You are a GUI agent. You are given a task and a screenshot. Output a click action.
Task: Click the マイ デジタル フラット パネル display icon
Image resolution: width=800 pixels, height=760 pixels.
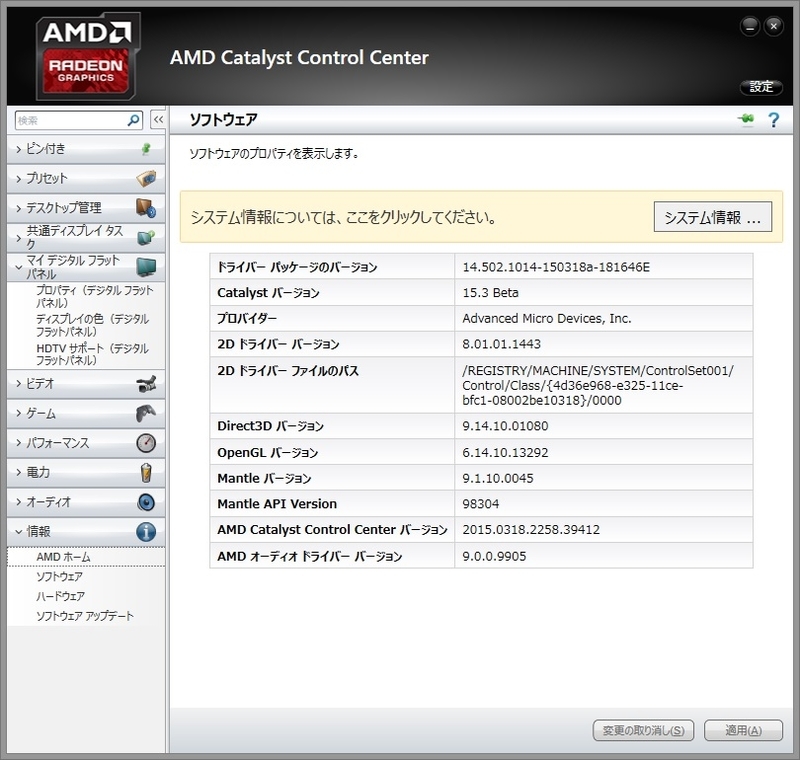146,266
